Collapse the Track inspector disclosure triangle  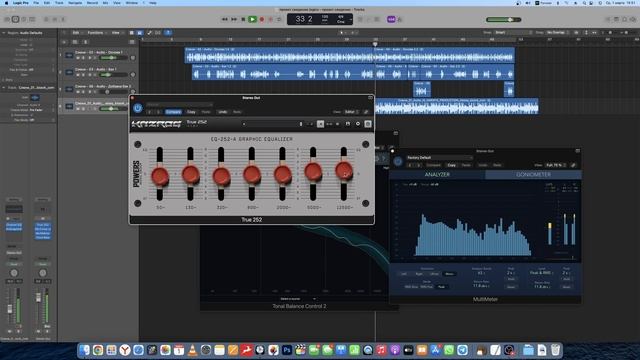[4, 87]
